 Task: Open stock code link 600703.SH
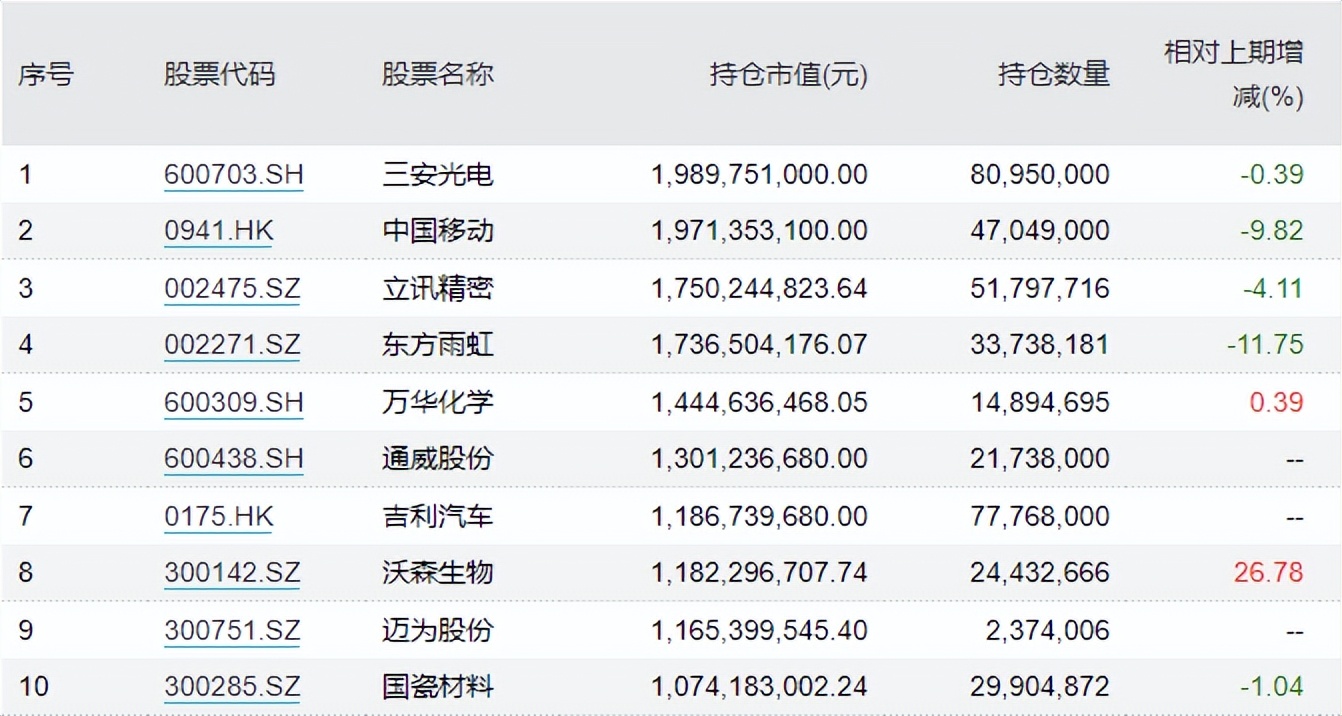click(234, 175)
